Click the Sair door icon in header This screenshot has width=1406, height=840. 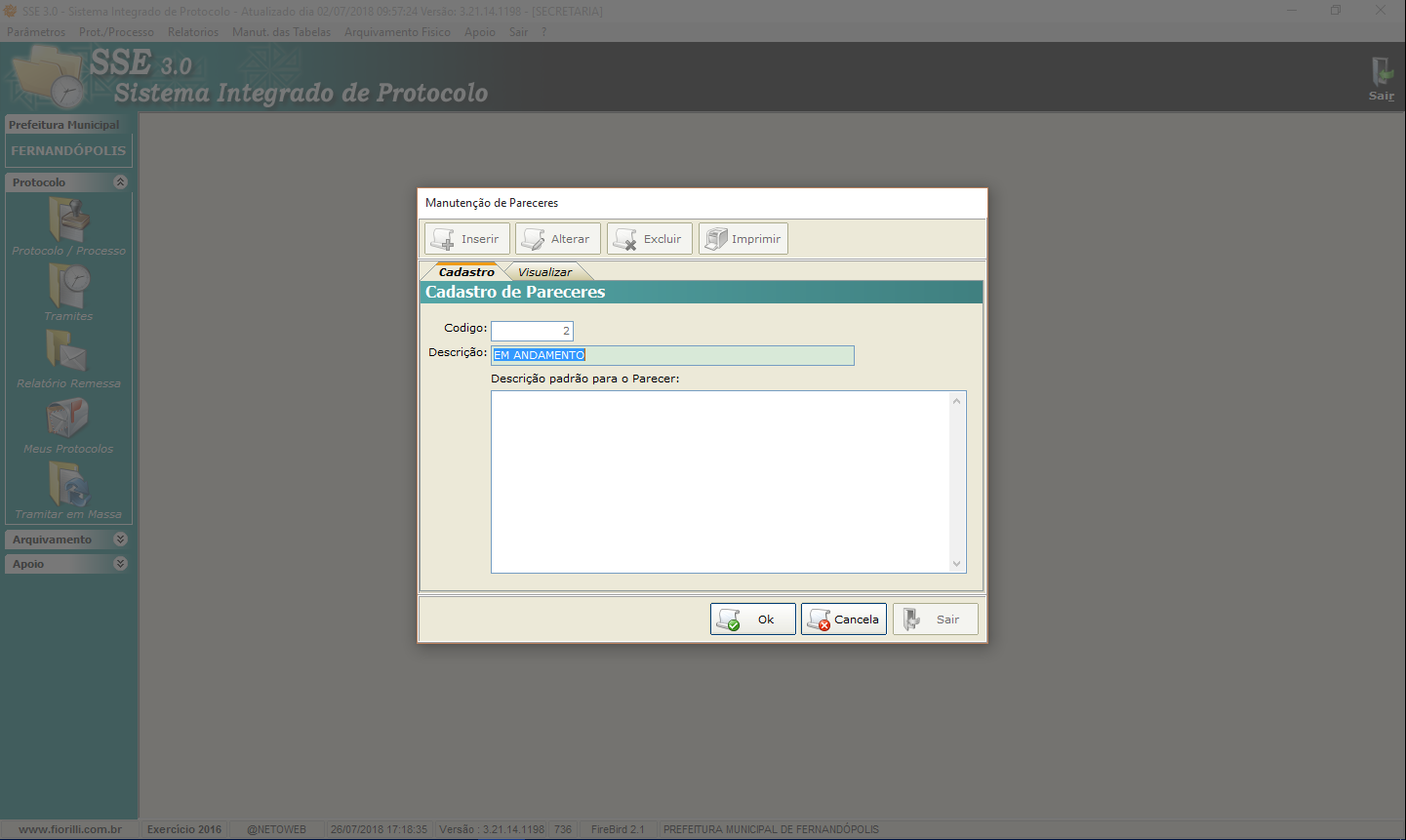pyautogui.click(x=1381, y=76)
